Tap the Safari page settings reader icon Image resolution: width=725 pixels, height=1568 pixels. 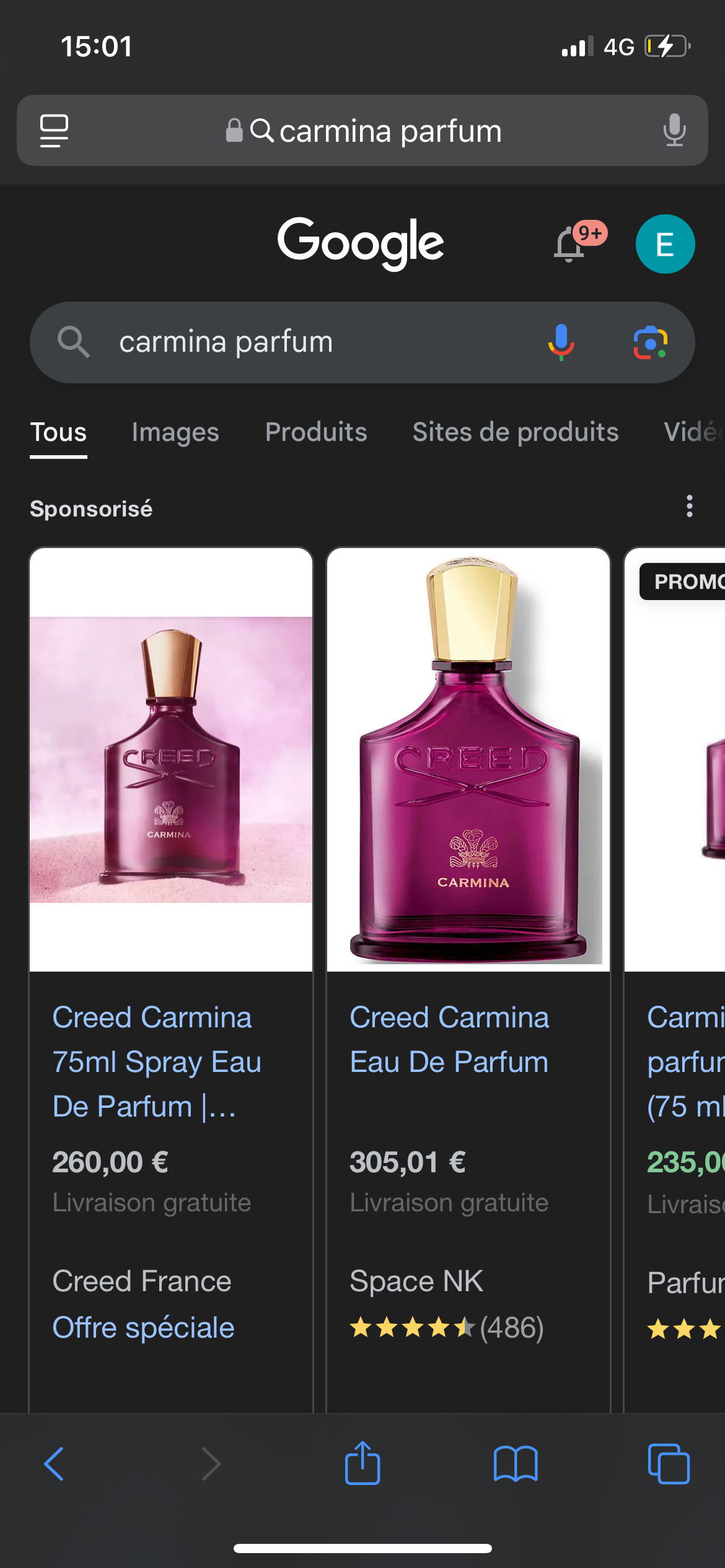click(54, 131)
